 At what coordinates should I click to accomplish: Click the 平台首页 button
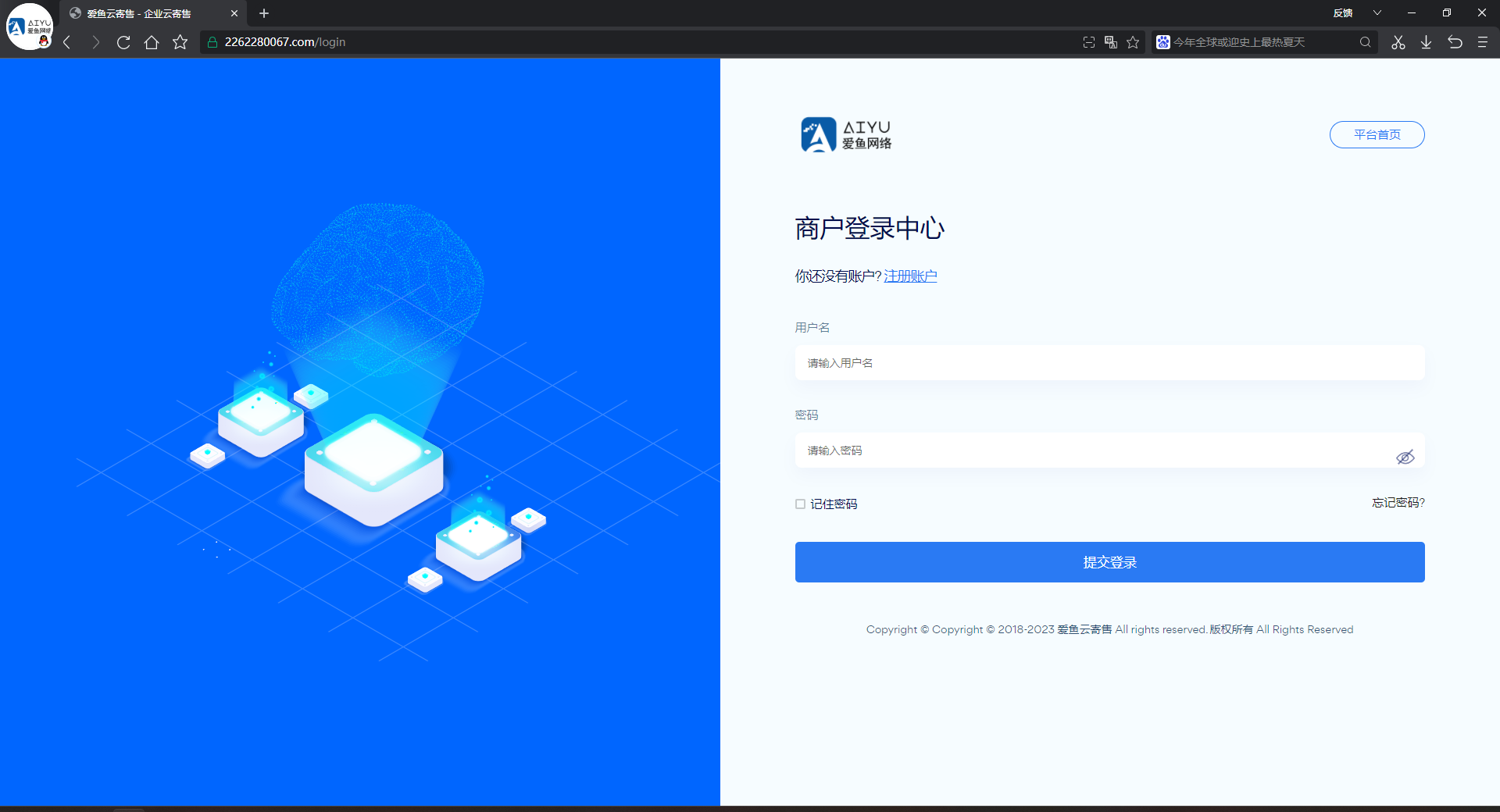(1377, 135)
